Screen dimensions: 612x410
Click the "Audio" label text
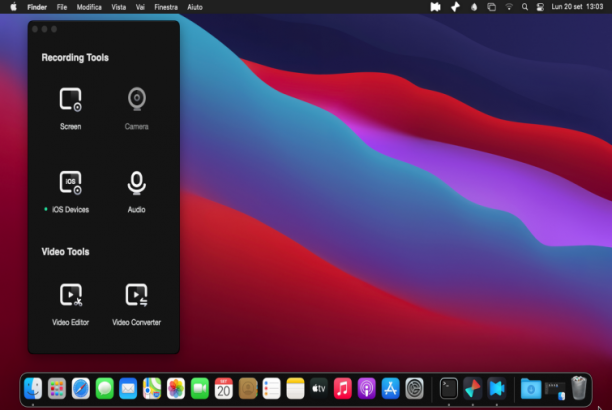(137, 210)
